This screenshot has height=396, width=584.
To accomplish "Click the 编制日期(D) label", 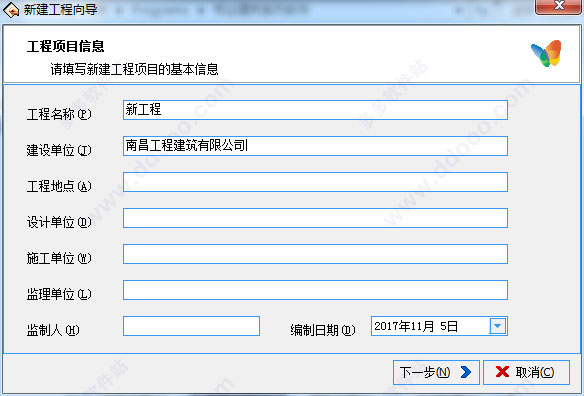I will point(323,330).
